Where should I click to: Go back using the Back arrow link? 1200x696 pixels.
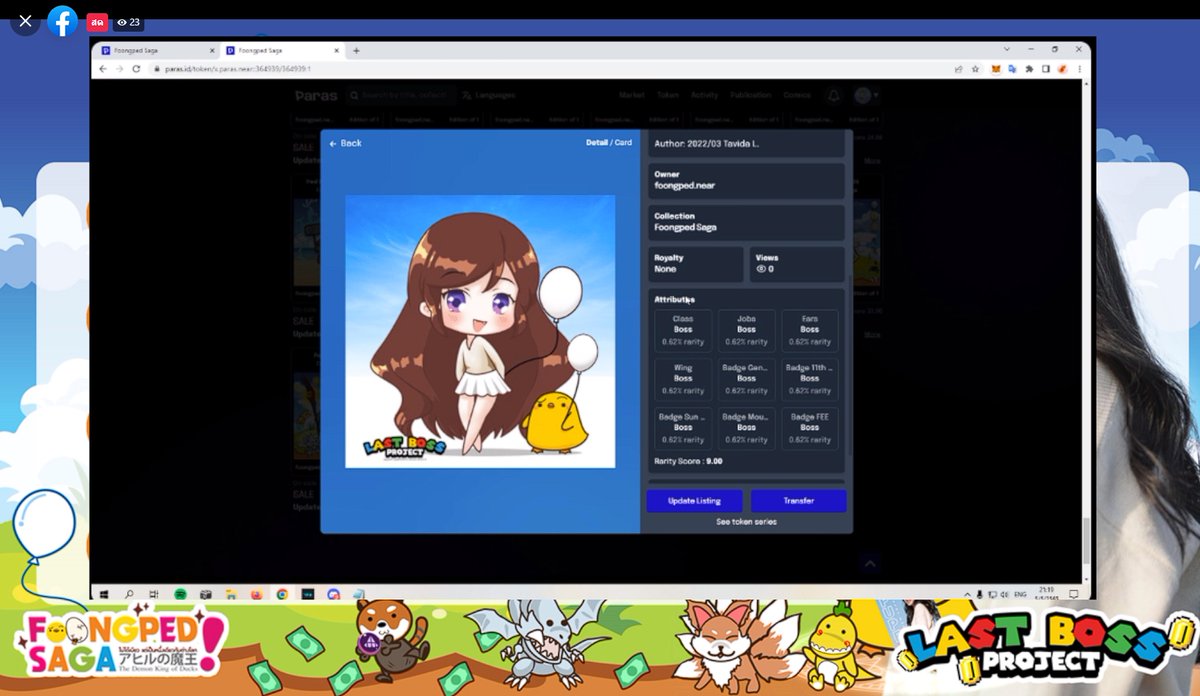[x=345, y=143]
